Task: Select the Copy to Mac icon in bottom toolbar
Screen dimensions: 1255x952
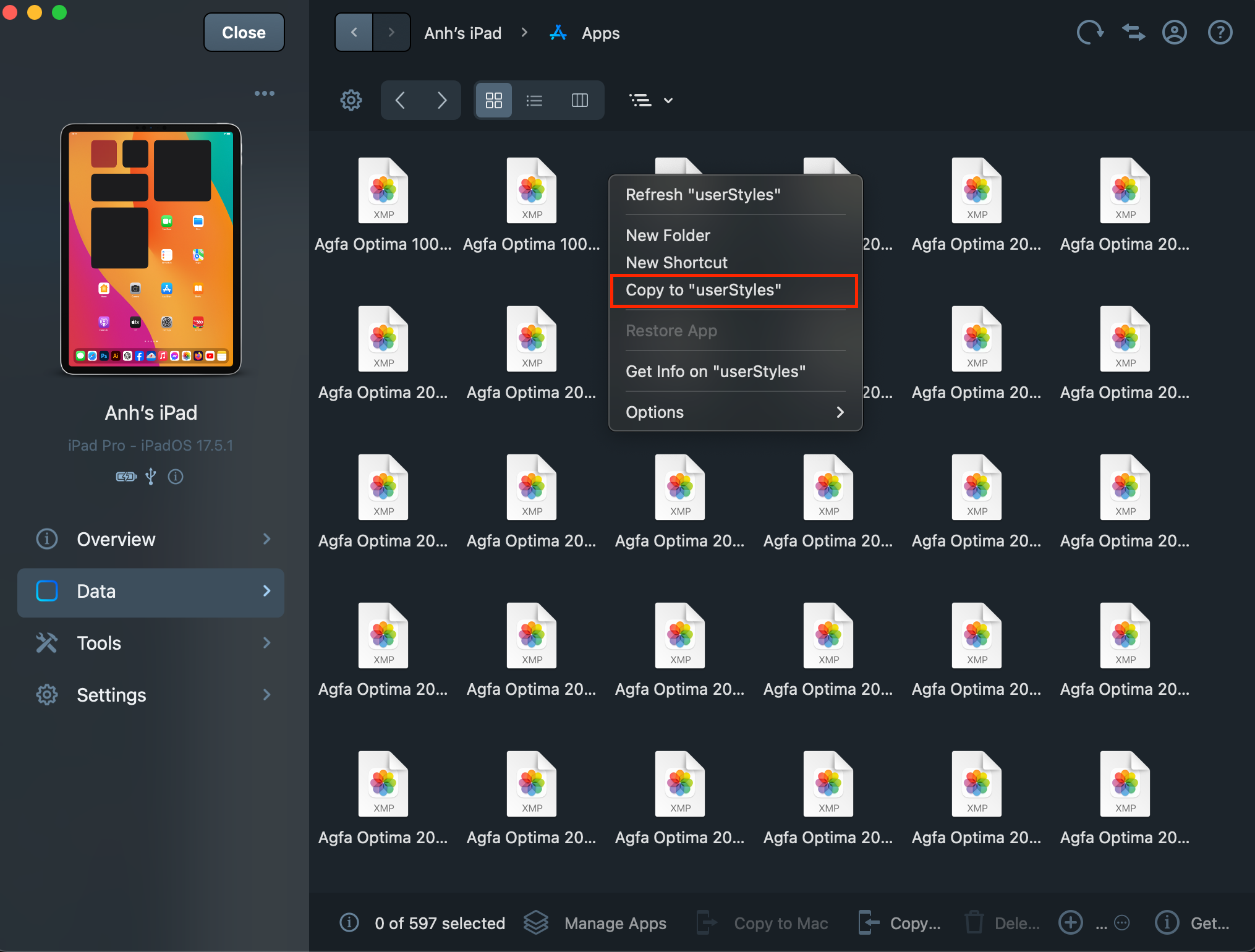Action: click(x=705, y=922)
